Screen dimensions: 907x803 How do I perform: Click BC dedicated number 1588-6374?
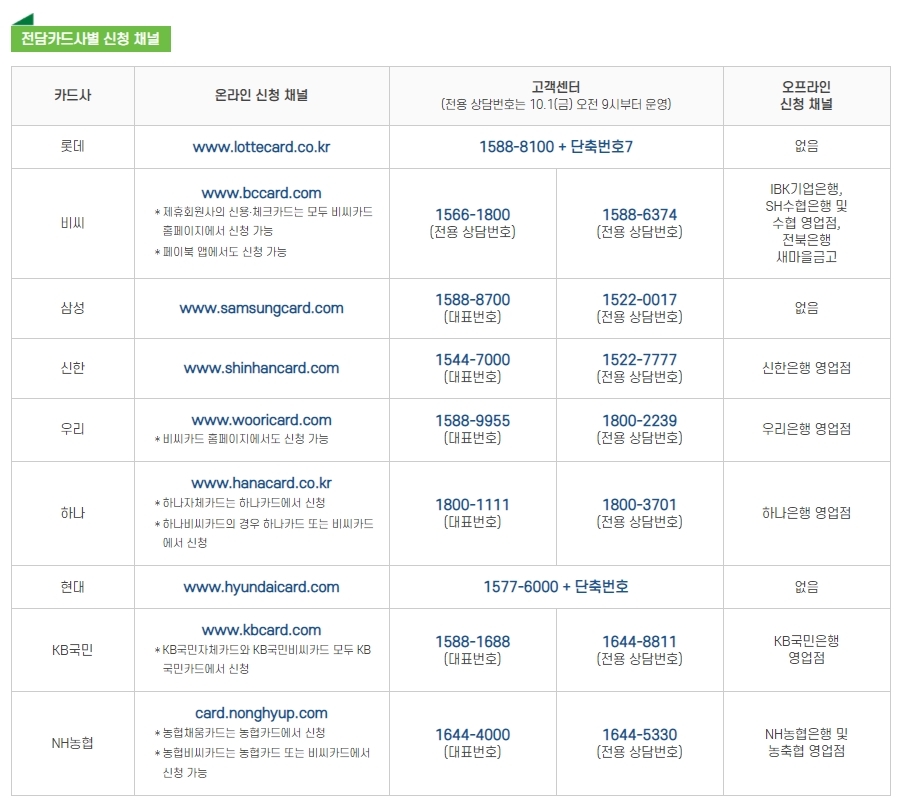(x=639, y=215)
